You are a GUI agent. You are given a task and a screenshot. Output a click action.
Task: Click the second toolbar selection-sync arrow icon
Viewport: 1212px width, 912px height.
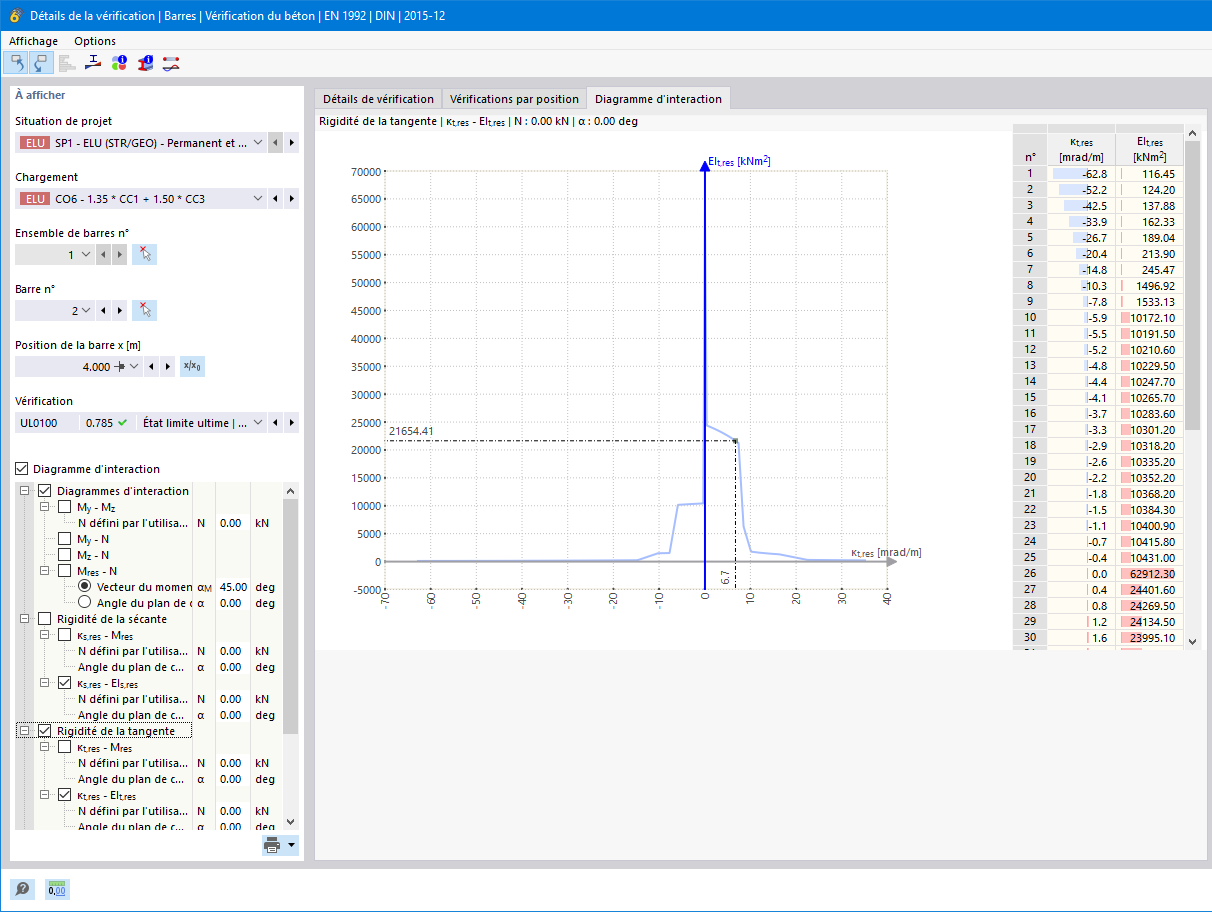[41, 63]
